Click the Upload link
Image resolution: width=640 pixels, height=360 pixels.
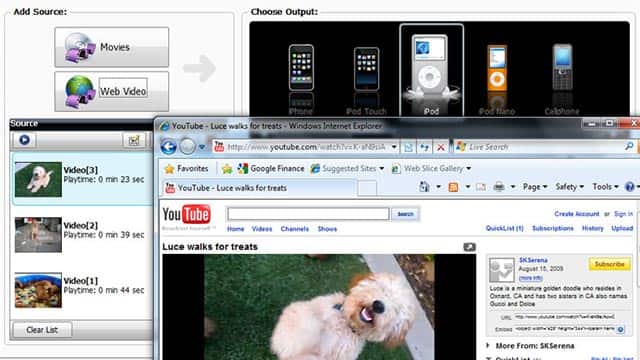click(x=622, y=228)
